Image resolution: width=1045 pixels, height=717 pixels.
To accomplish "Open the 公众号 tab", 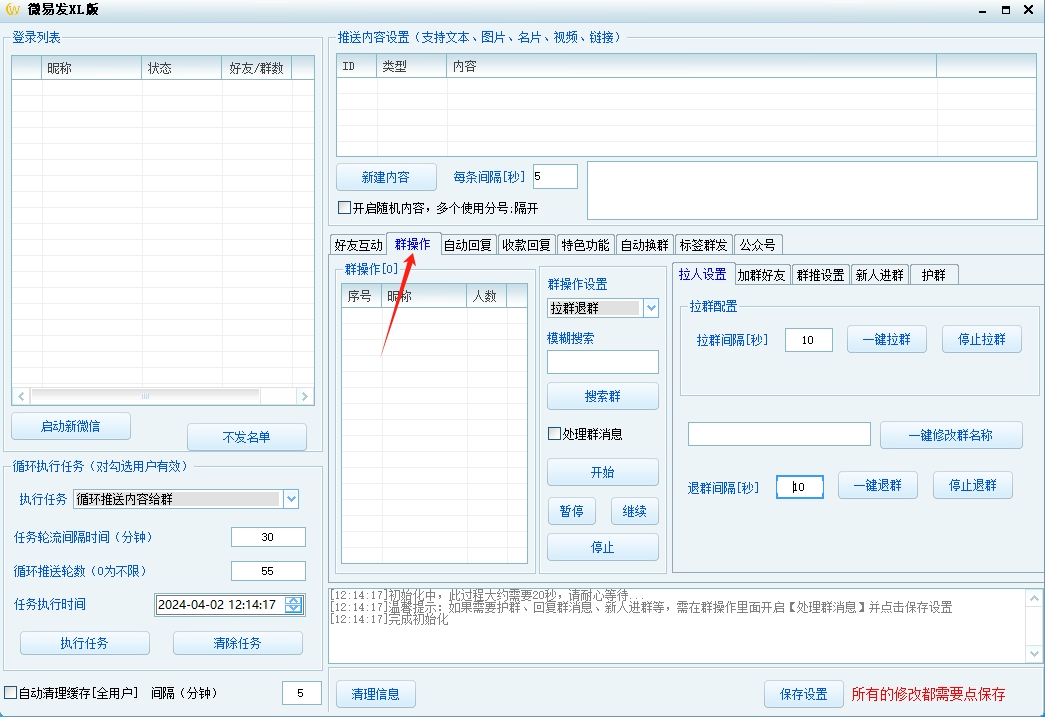I will pos(758,245).
